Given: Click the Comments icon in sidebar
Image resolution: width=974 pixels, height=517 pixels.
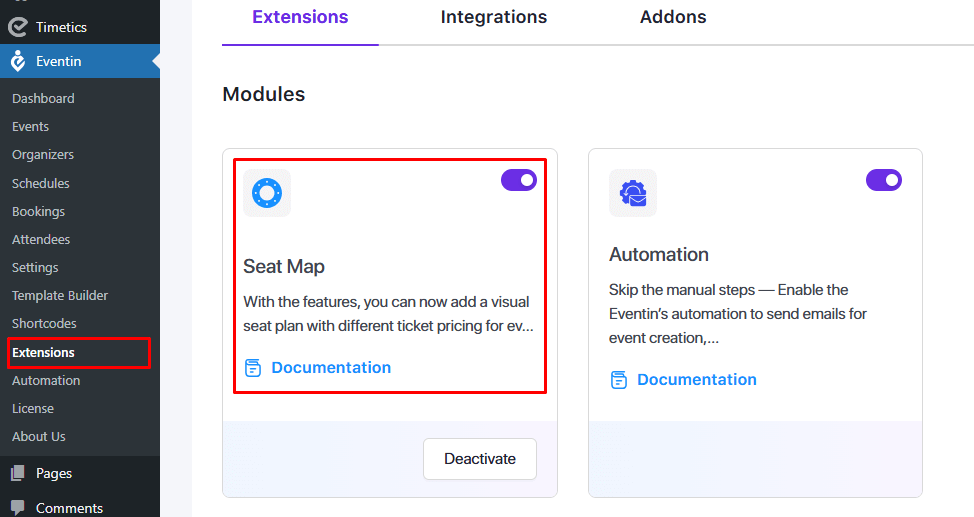Looking at the screenshot, I should pyautogui.click(x=17, y=507).
